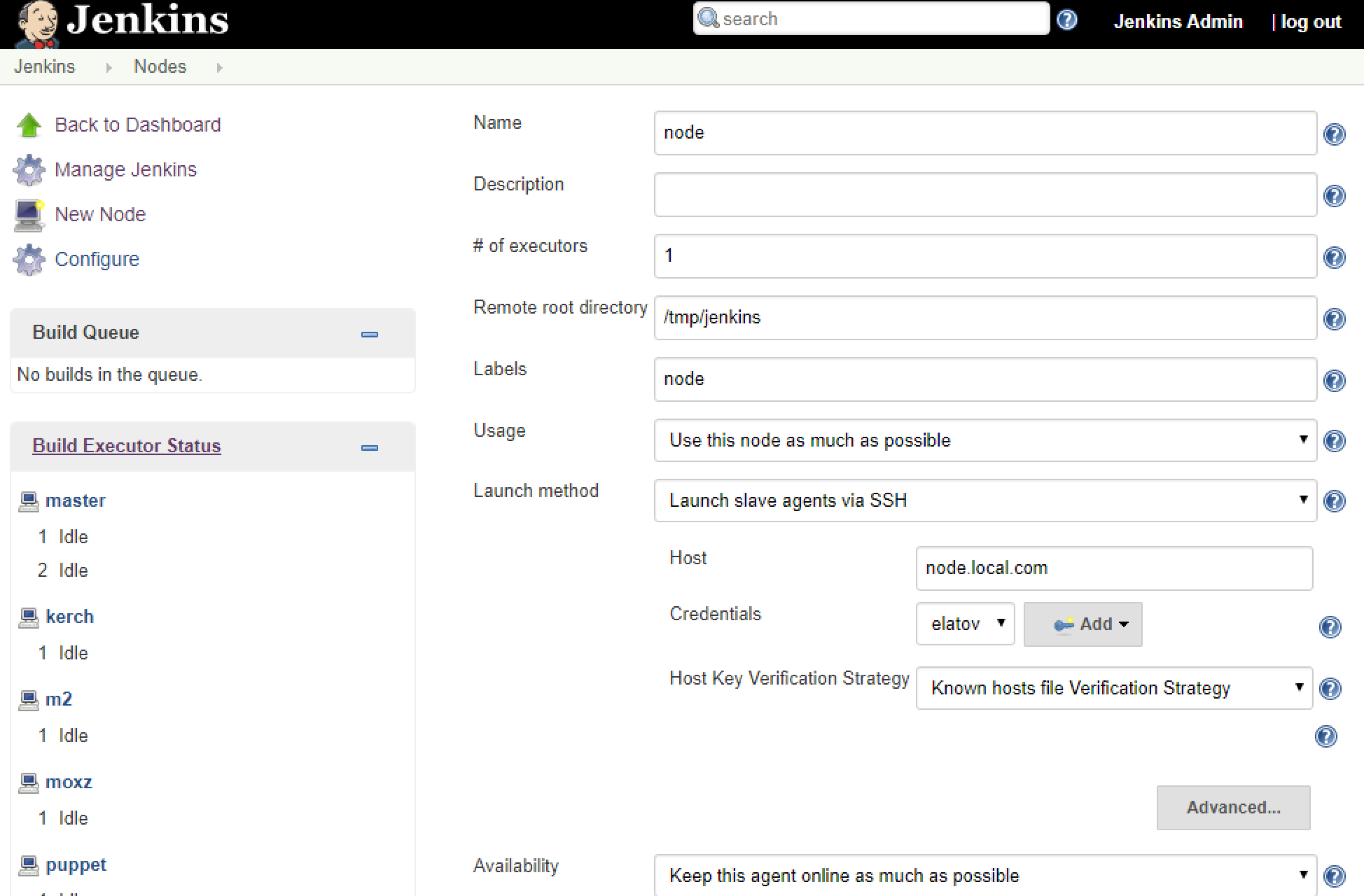Viewport: 1364px width, 896px height.
Task: Open the Launch method dropdown
Action: 984,500
